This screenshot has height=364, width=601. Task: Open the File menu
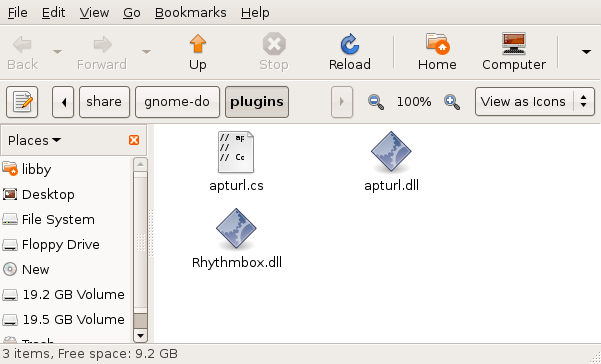click(18, 13)
